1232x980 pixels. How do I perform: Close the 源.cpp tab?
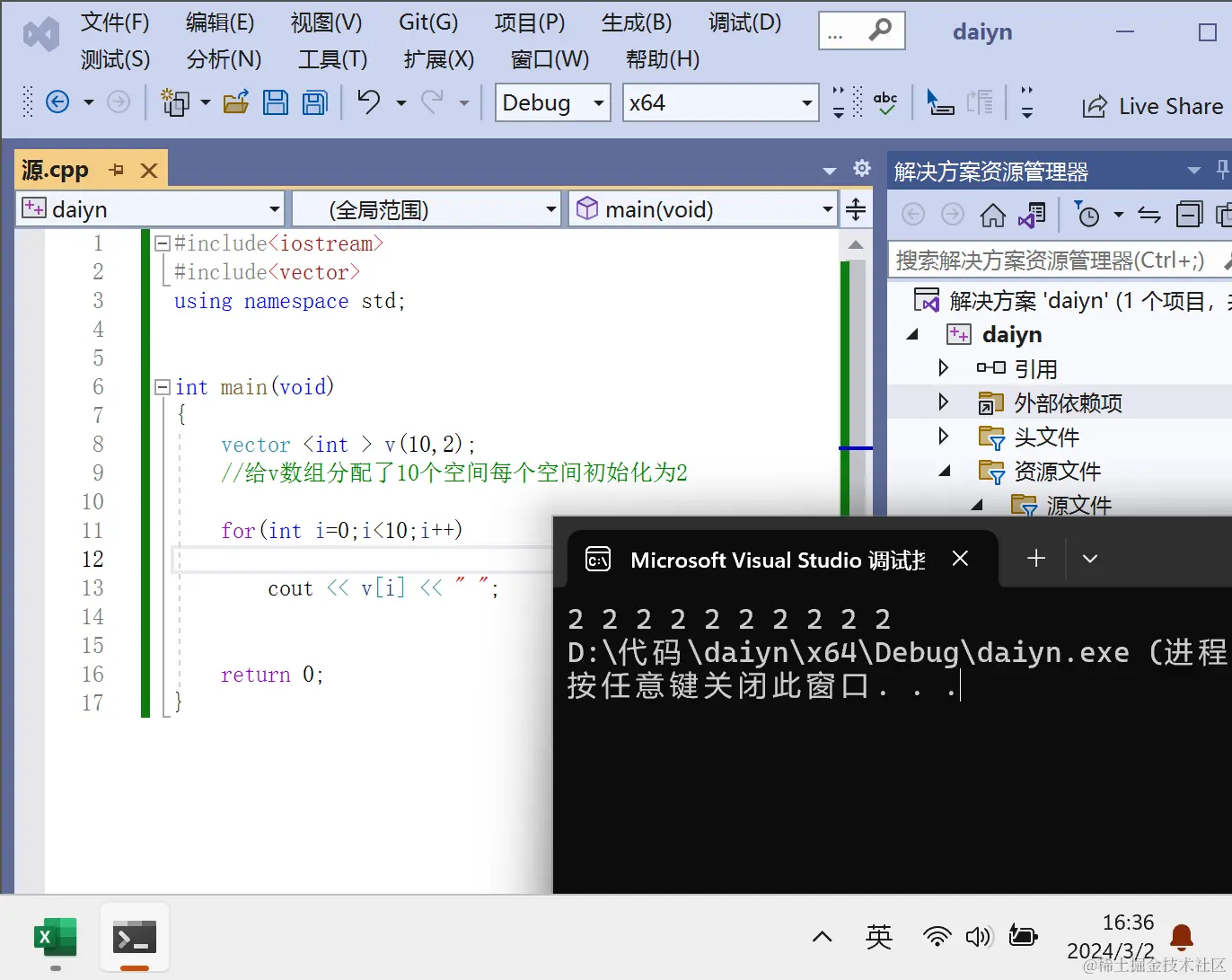(x=149, y=170)
